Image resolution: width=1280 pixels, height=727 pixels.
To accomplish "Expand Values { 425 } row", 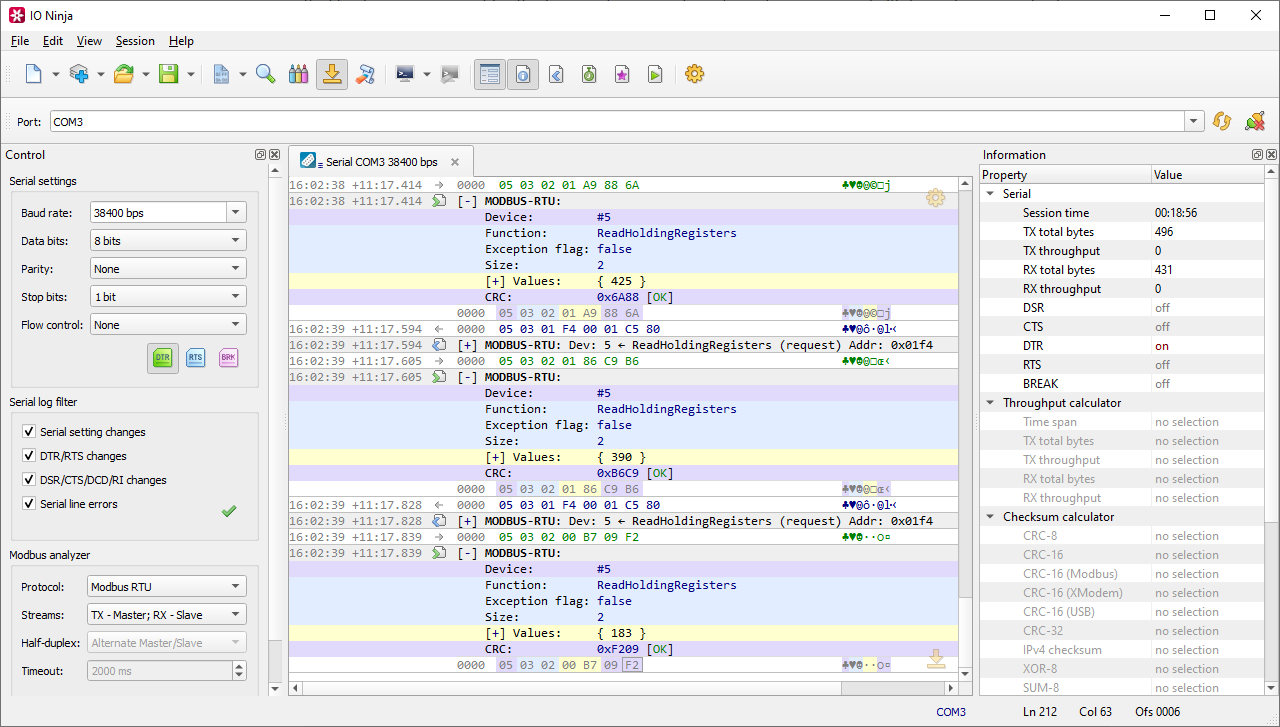I will click(x=495, y=281).
